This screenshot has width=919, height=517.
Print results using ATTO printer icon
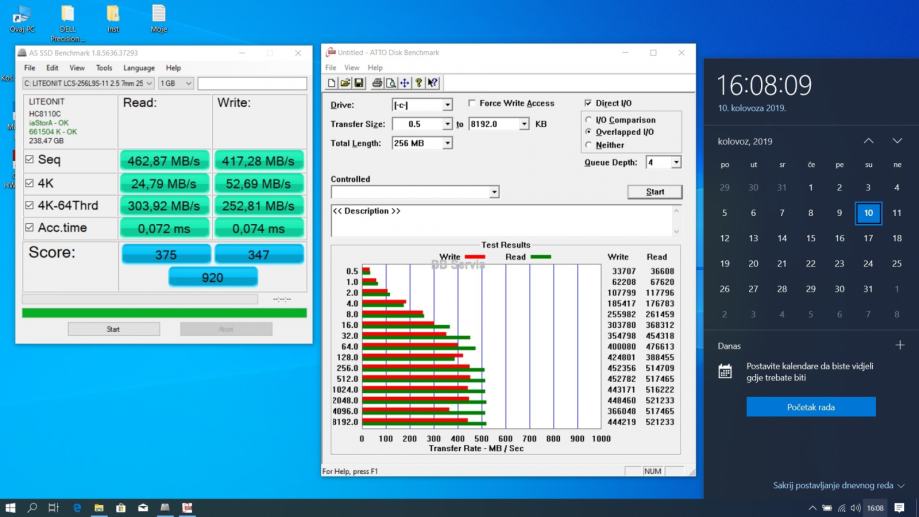click(x=377, y=83)
